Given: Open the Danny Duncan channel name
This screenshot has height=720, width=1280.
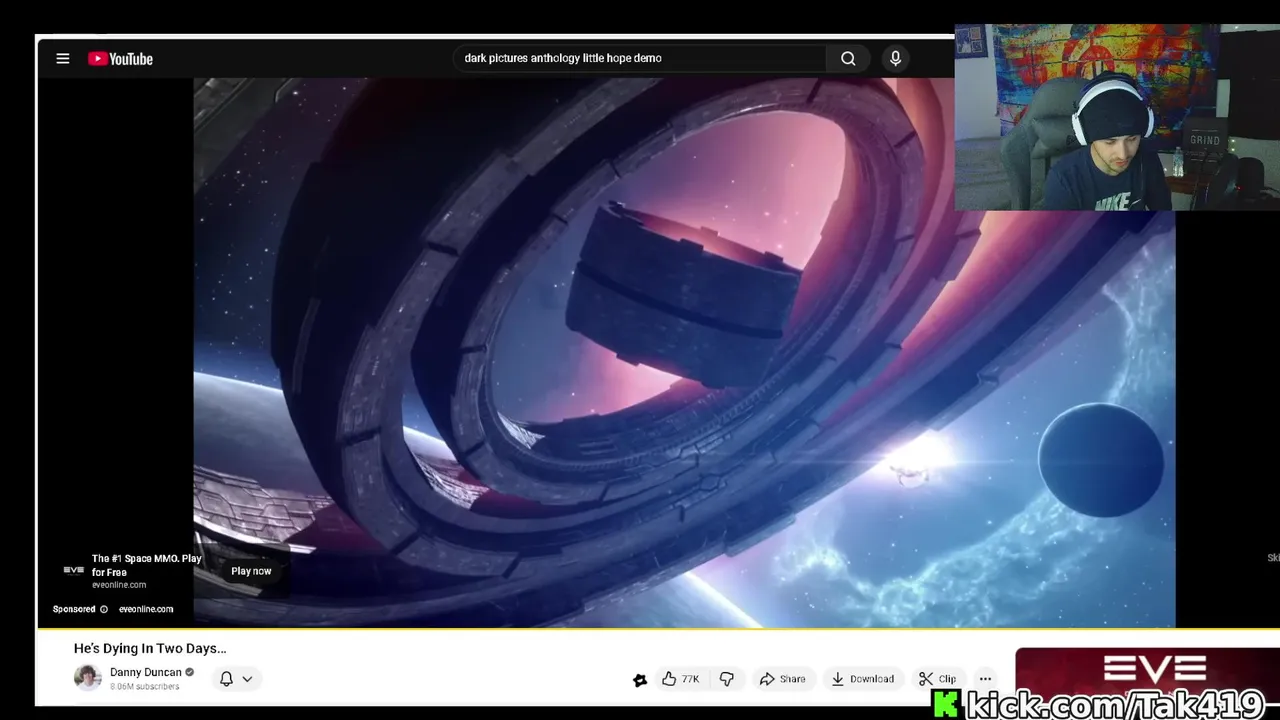Looking at the screenshot, I should tap(145, 672).
